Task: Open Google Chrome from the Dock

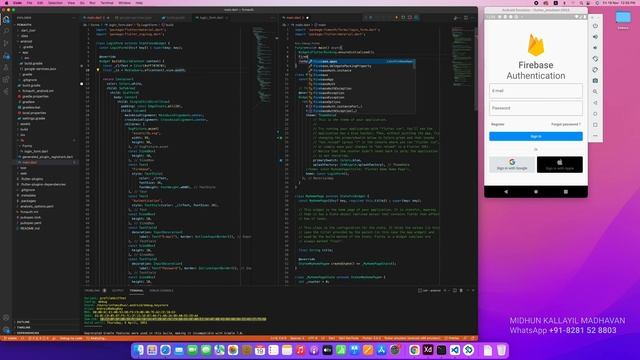Action: [x=414, y=350]
